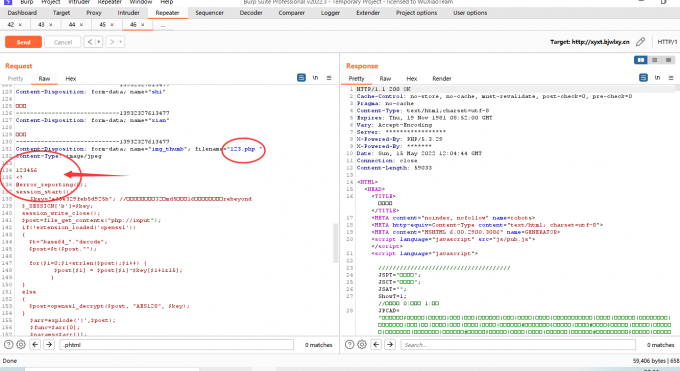Close Repeater tab 46

[x=142, y=25]
